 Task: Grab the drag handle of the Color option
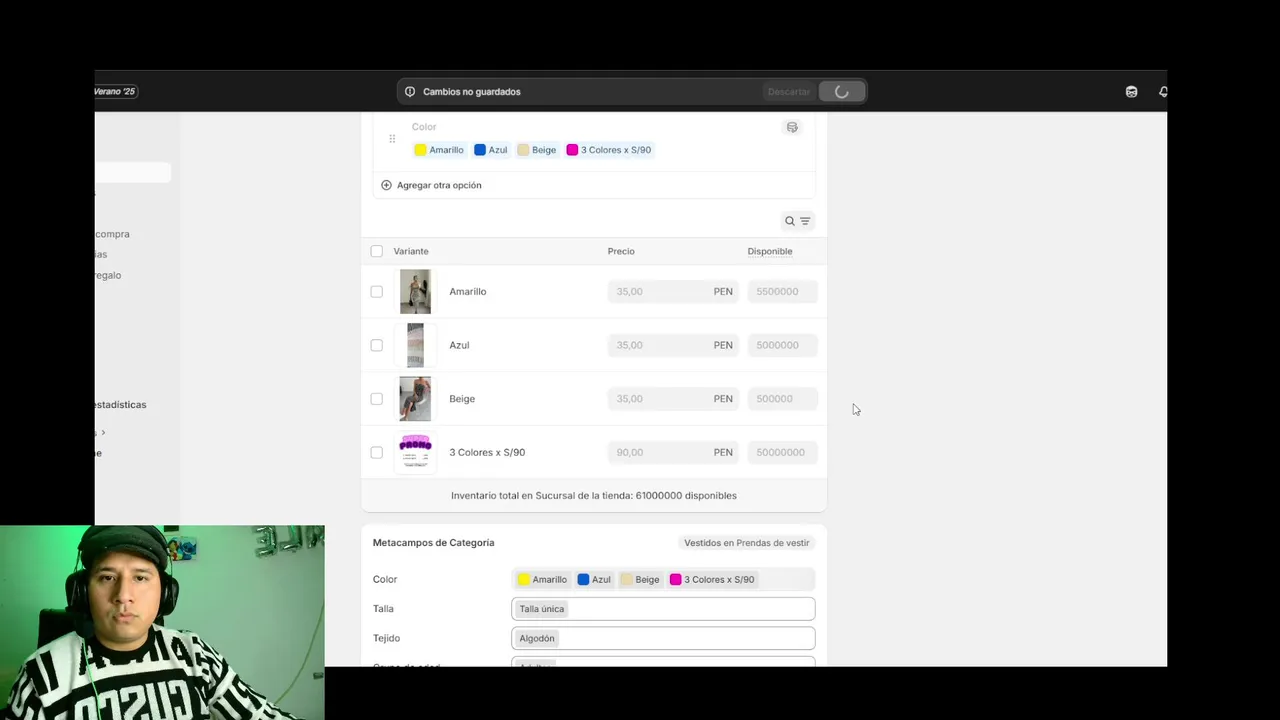(392, 139)
